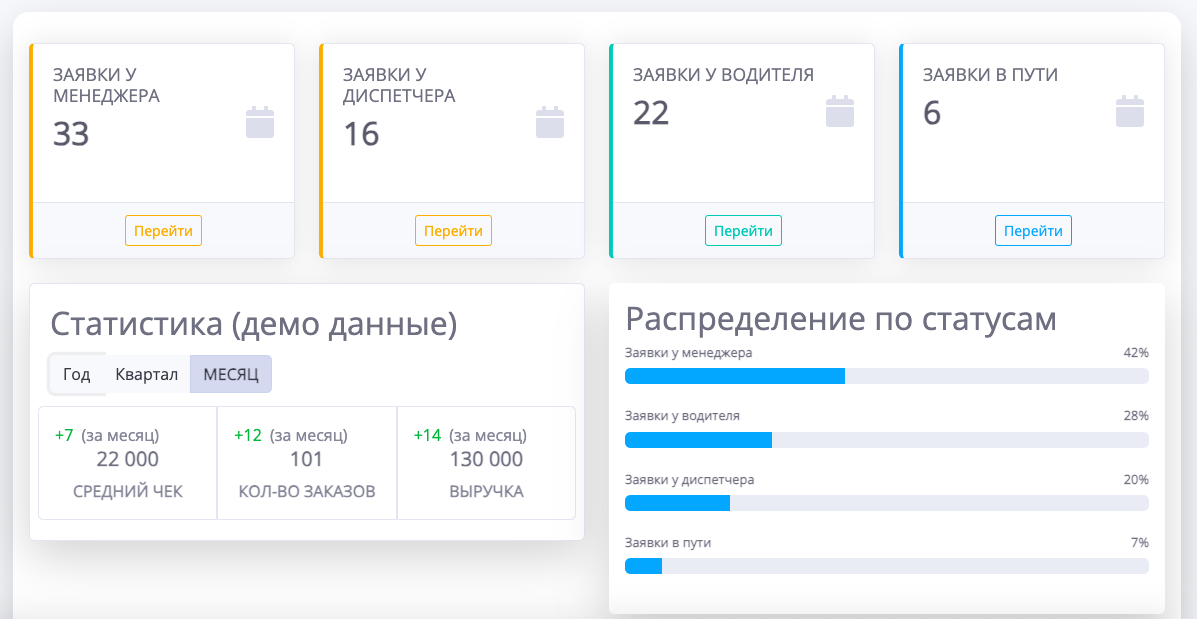Click calendar icon in Заявки в пути card
Viewport: 1197px width, 619px height.
(1130, 111)
